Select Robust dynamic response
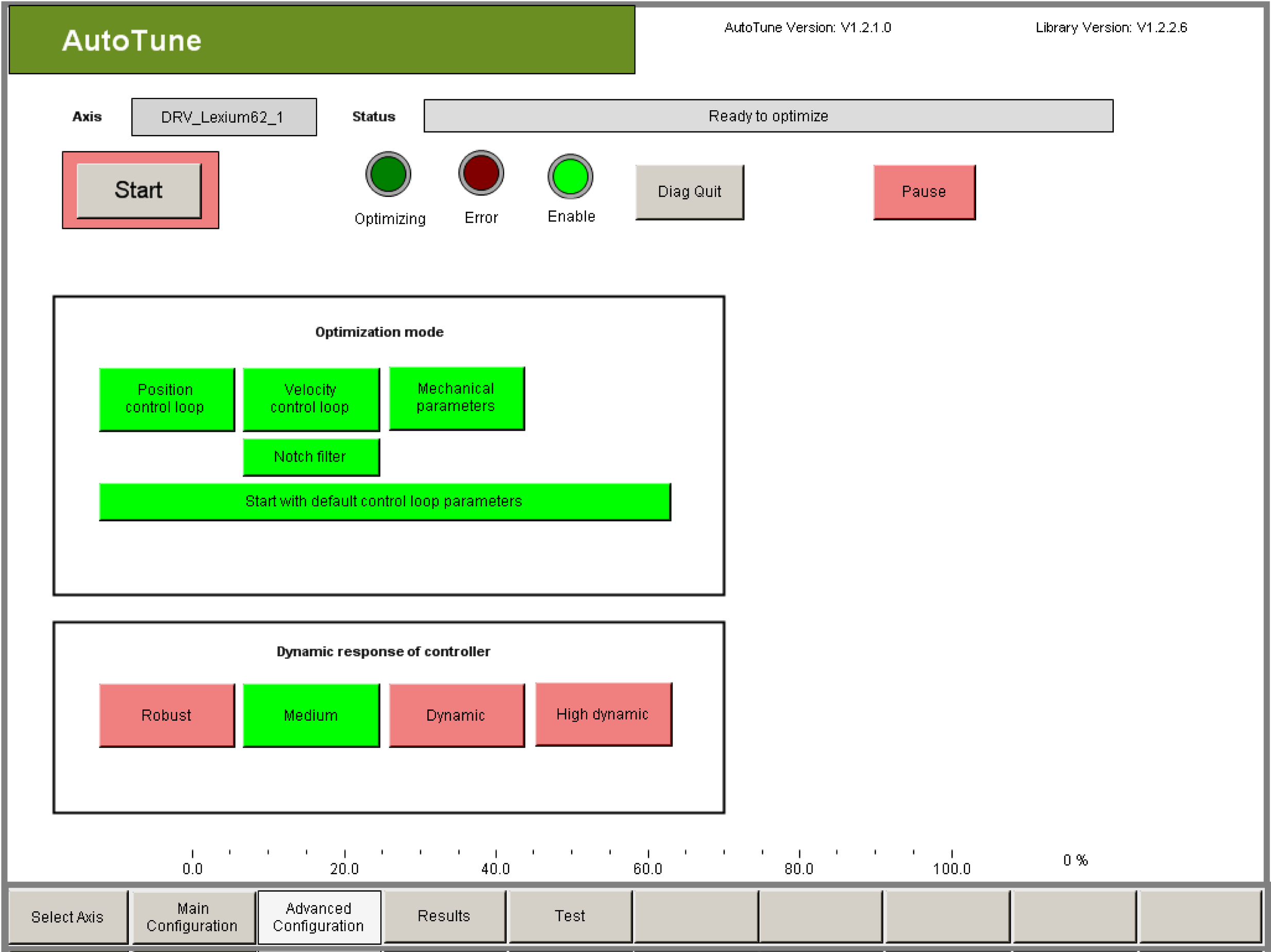The image size is (1271, 952). pos(166,715)
